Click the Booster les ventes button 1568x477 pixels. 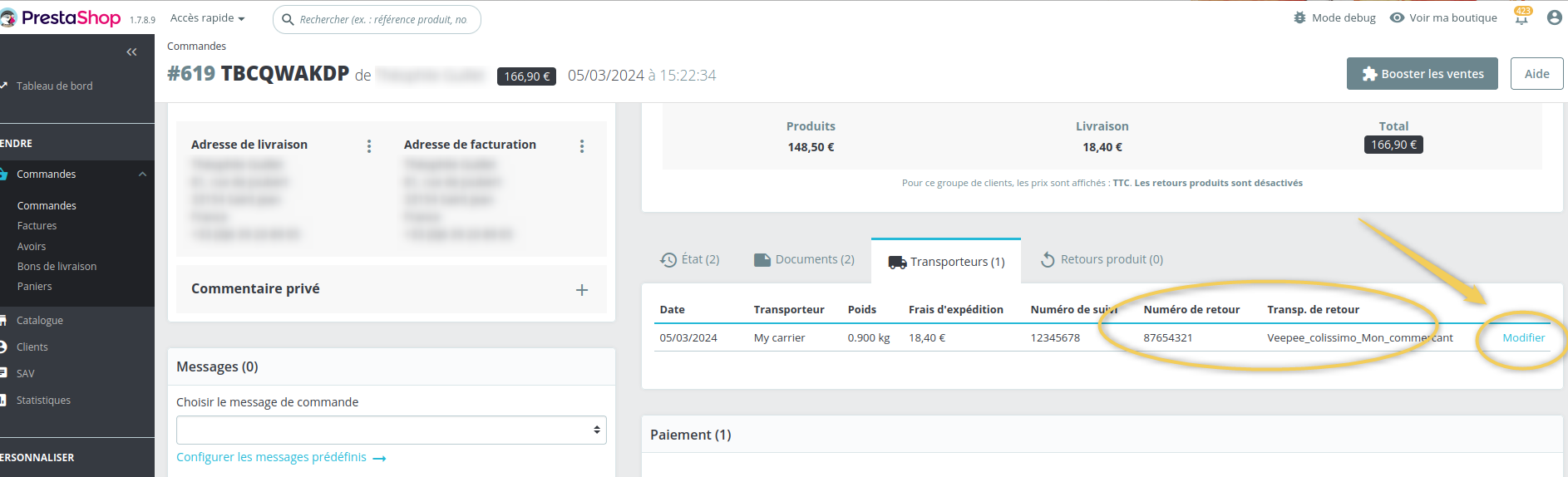1422,74
